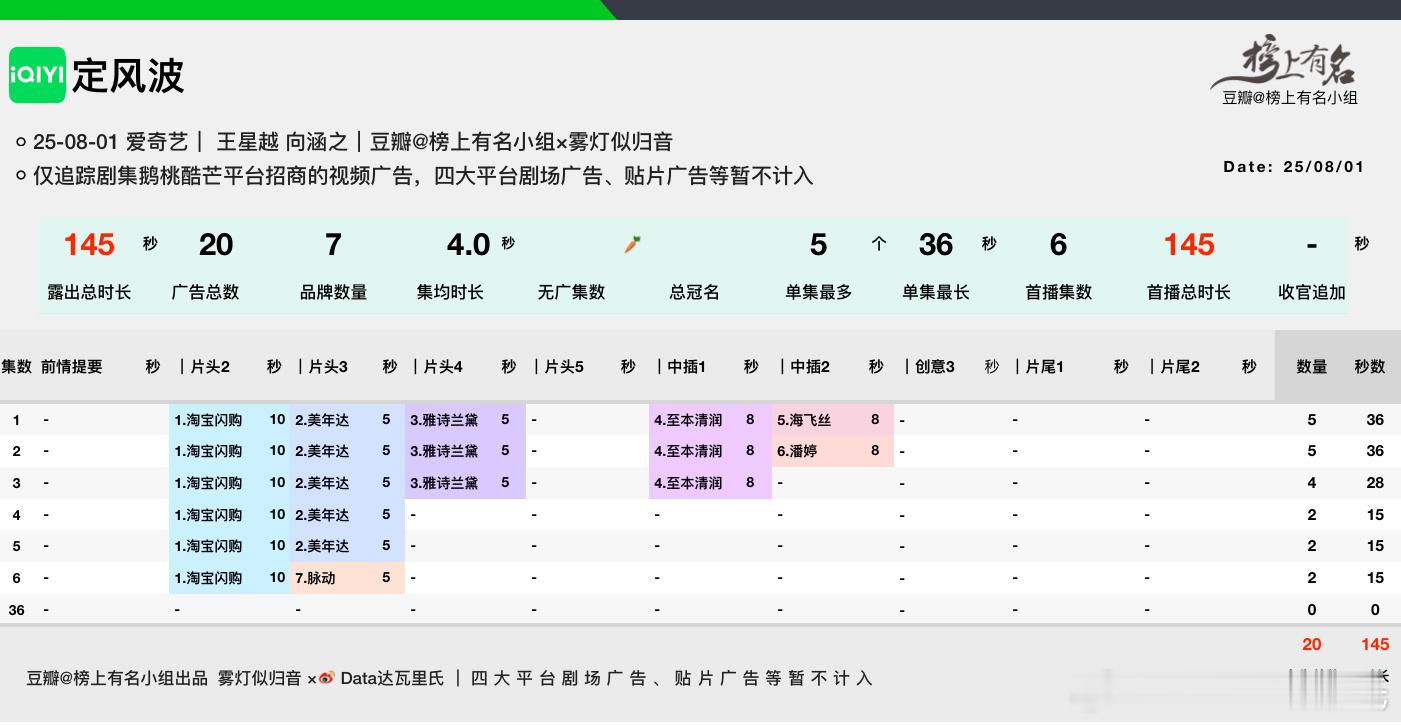Screen dimensions: 1401x726
Task: Click 2.美年达 in episode 1 row
Action: pyautogui.click(x=322, y=420)
